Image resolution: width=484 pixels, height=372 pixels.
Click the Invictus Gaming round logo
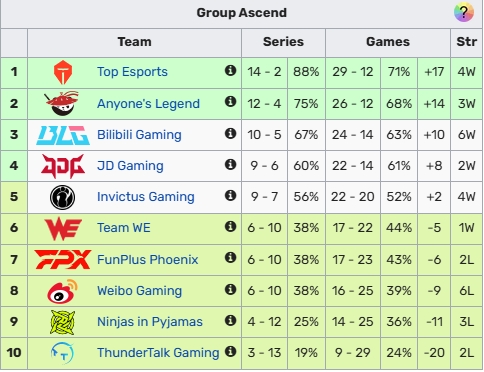point(62,197)
